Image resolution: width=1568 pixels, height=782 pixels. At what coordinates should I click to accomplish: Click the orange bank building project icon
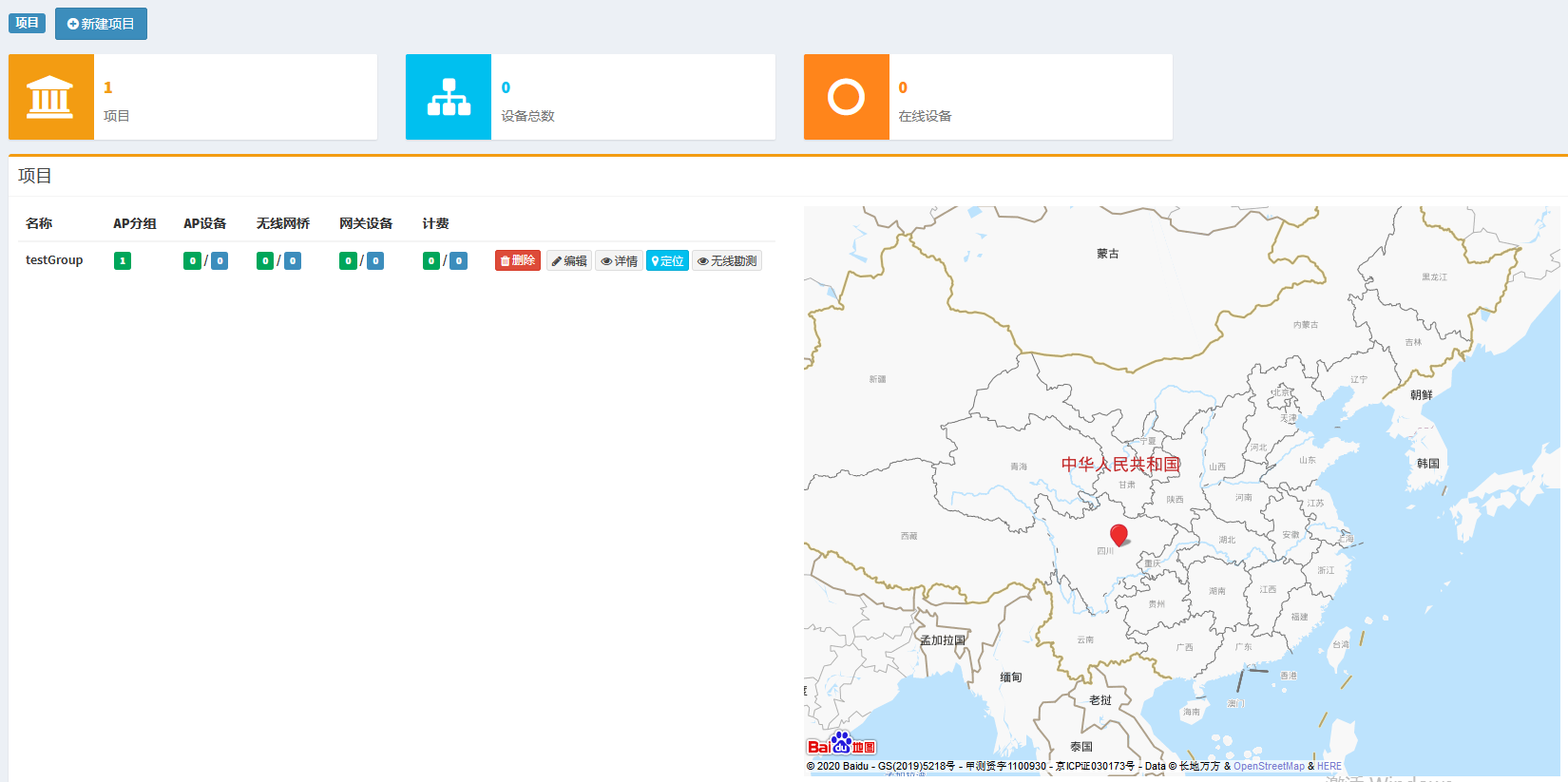[50, 97]
